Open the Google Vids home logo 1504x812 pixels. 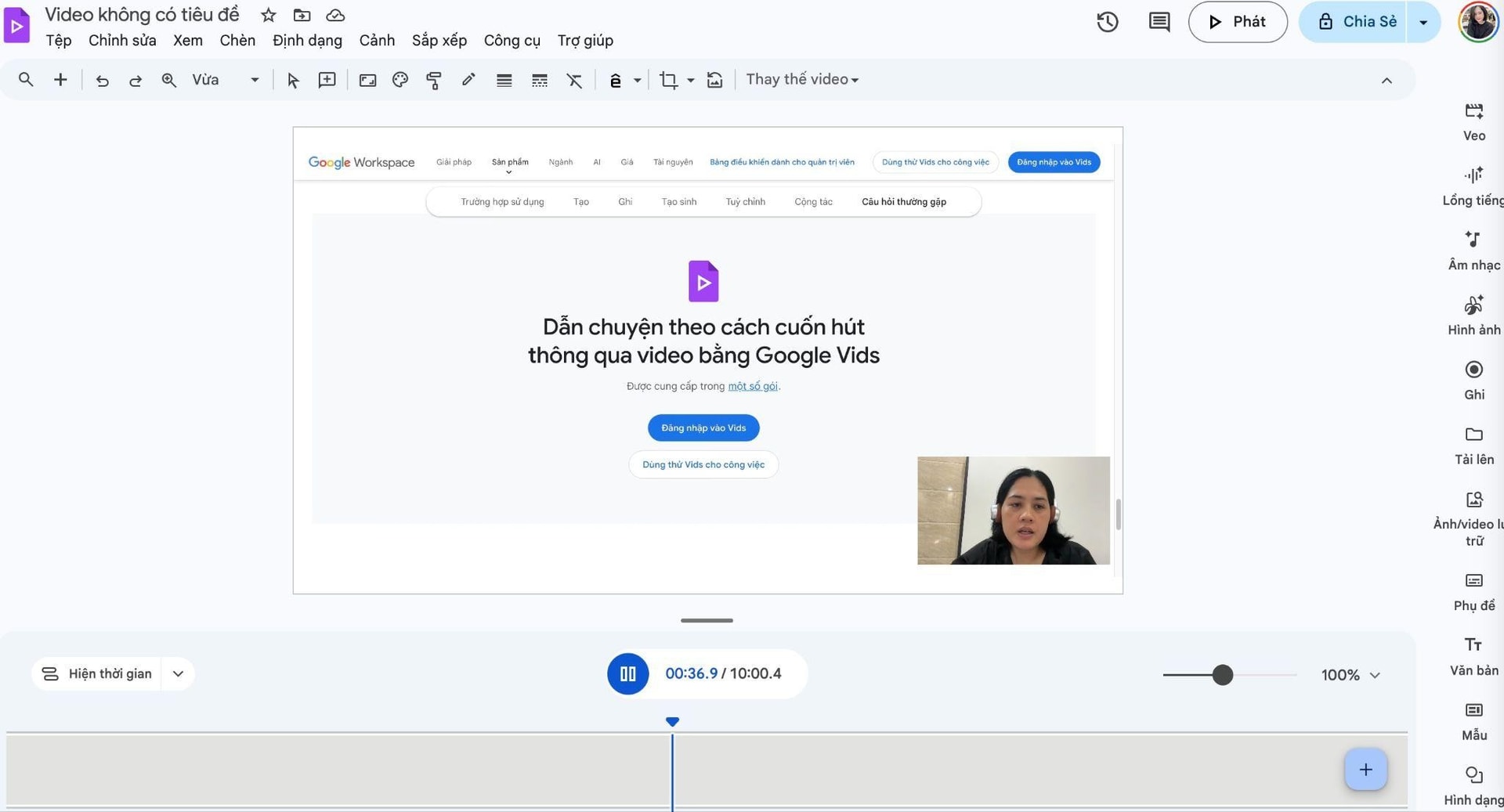coord(16,25)
